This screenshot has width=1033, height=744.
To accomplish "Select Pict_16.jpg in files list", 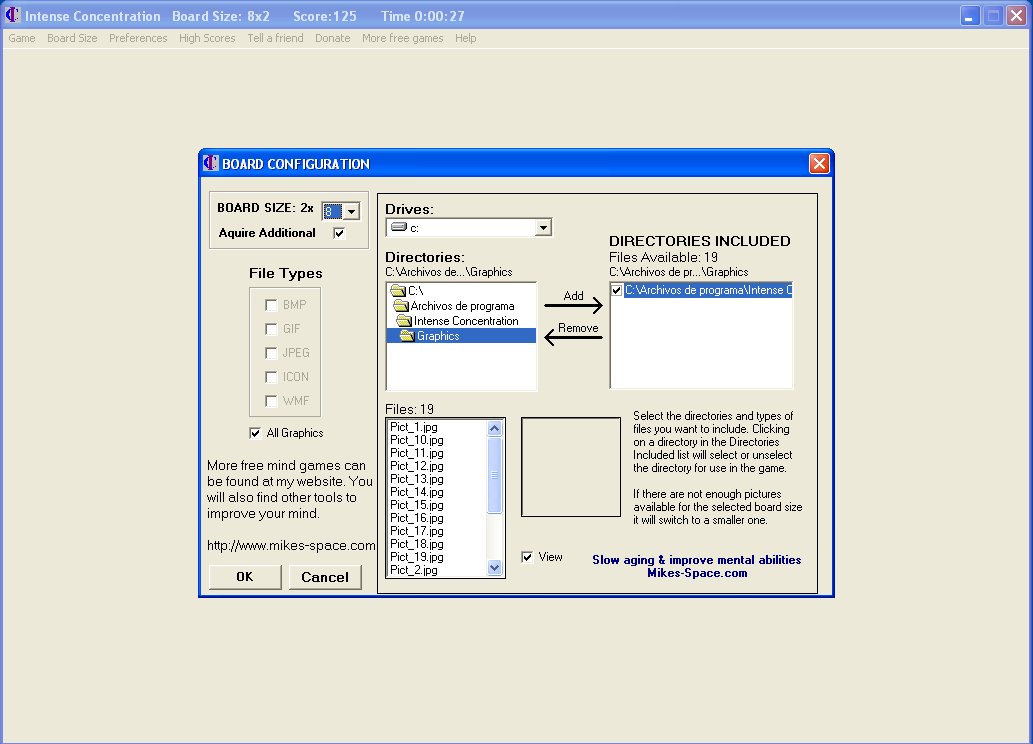I will point(416,518).
